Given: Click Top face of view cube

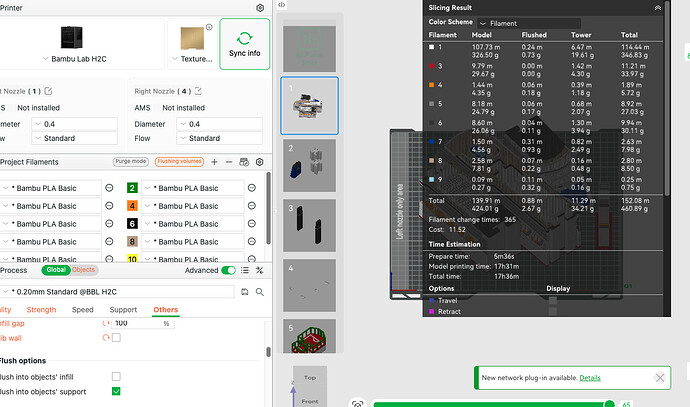Looking at the screenshot, I should [x=310, y=378].
